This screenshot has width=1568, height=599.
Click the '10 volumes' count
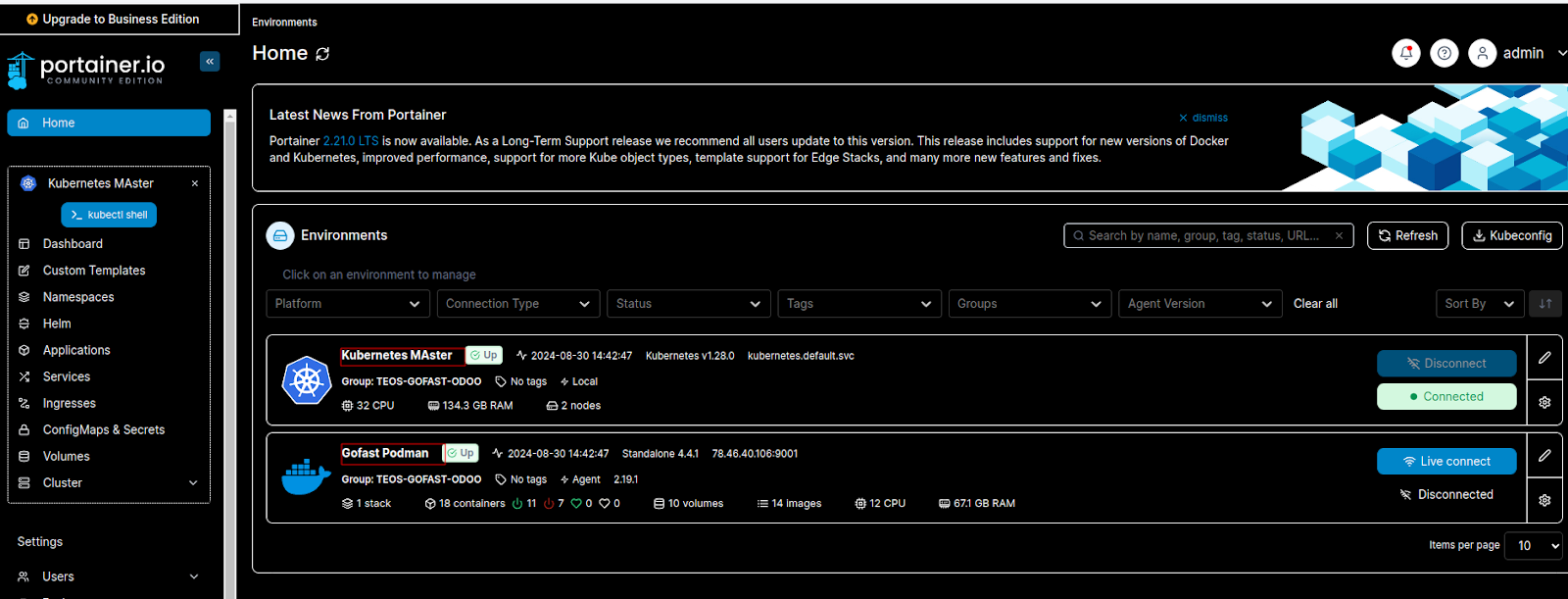[688, 504]
